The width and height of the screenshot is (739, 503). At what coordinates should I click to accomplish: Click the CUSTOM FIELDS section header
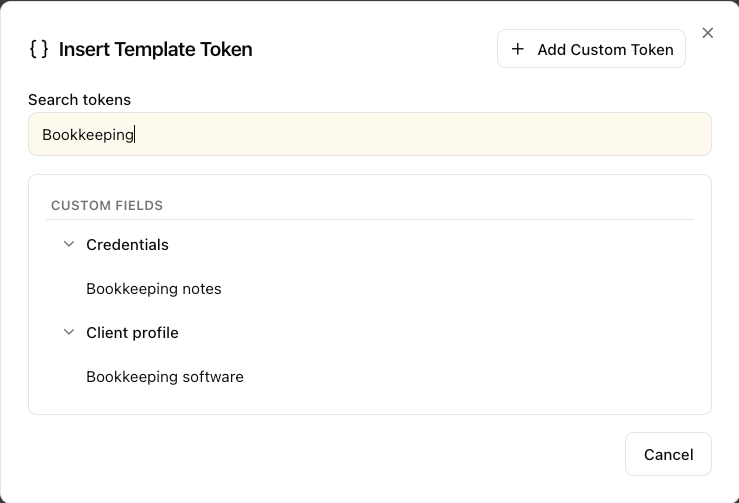107,206
